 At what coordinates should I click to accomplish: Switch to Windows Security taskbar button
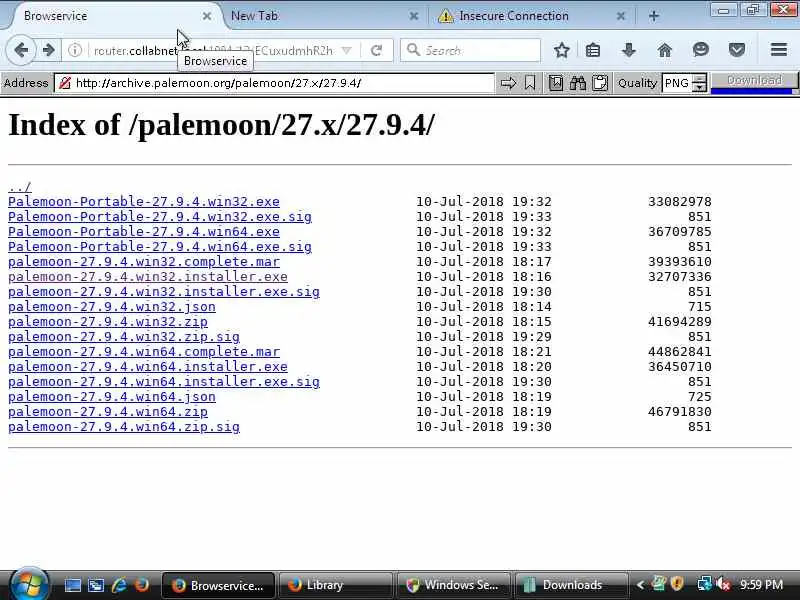pyautogui.click(x=454, y=585)
